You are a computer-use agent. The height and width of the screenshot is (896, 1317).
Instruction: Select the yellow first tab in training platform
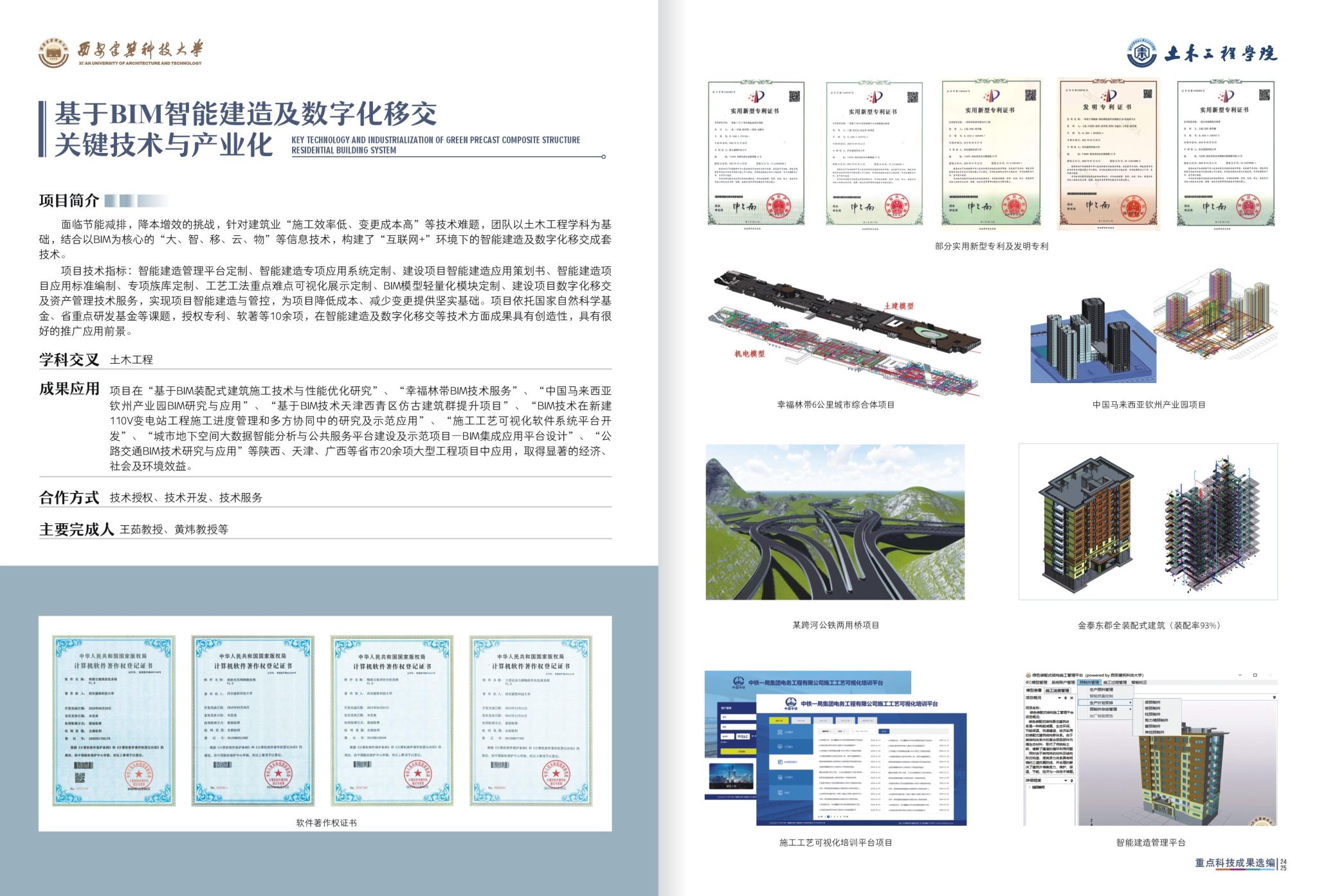pos(779,721)
